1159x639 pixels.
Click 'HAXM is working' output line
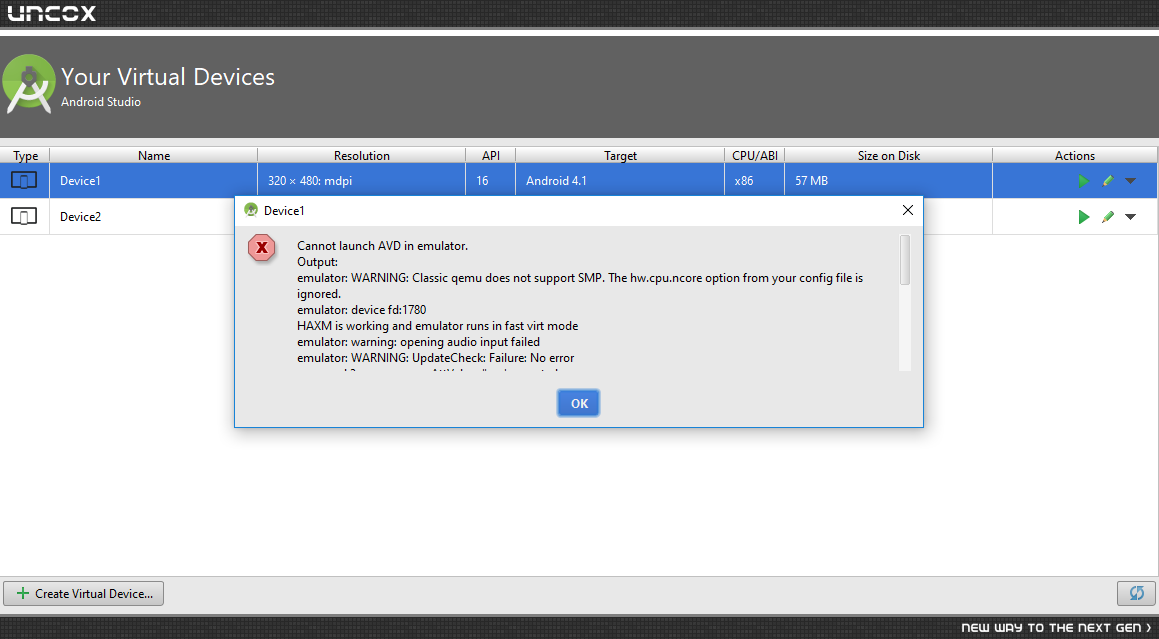438,325
